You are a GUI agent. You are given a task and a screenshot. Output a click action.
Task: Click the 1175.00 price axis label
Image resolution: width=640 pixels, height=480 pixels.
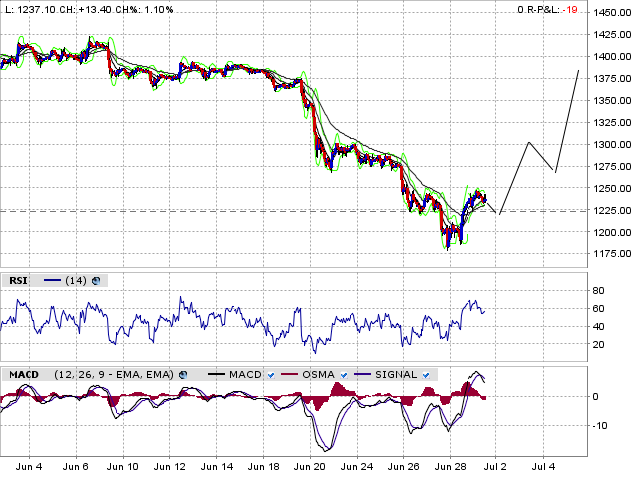(612, 254)
